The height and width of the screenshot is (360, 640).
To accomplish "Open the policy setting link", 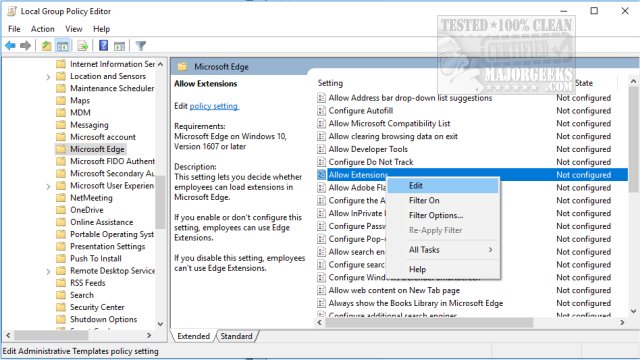I will [214, 106].
